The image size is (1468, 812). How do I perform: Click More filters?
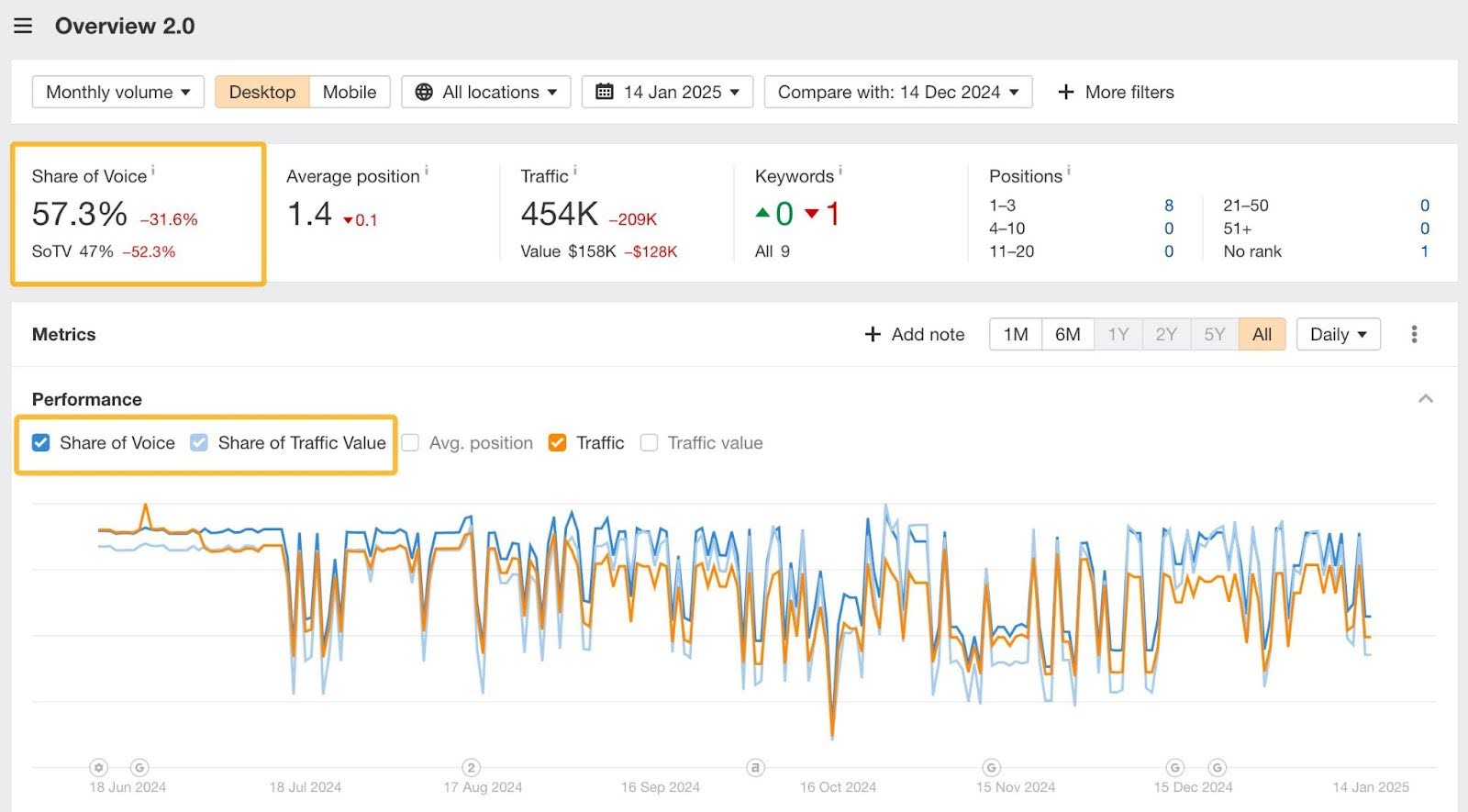click(1116, 92)
